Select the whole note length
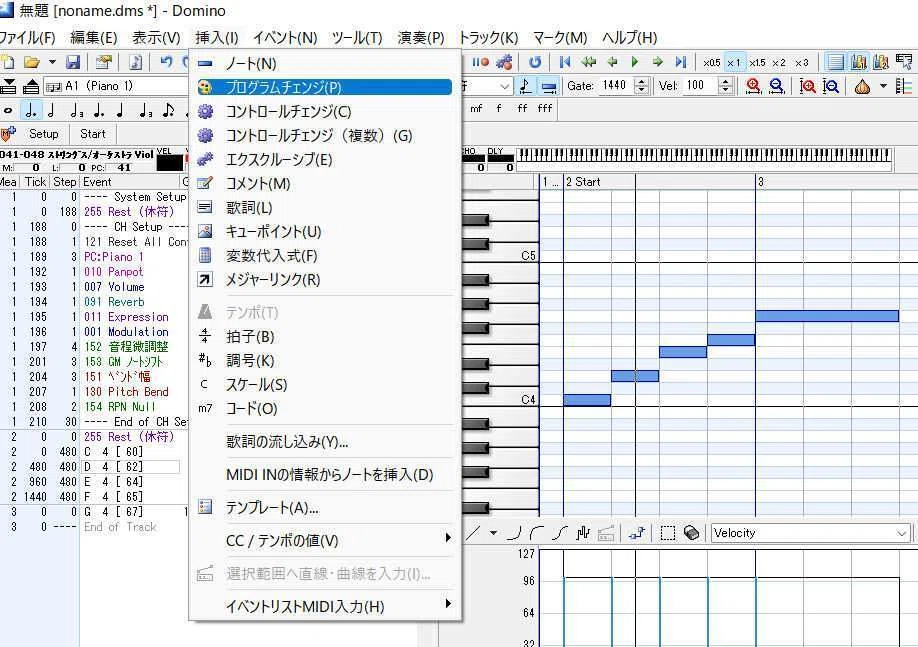Viewport: 918px width, 647px height. 8,110
